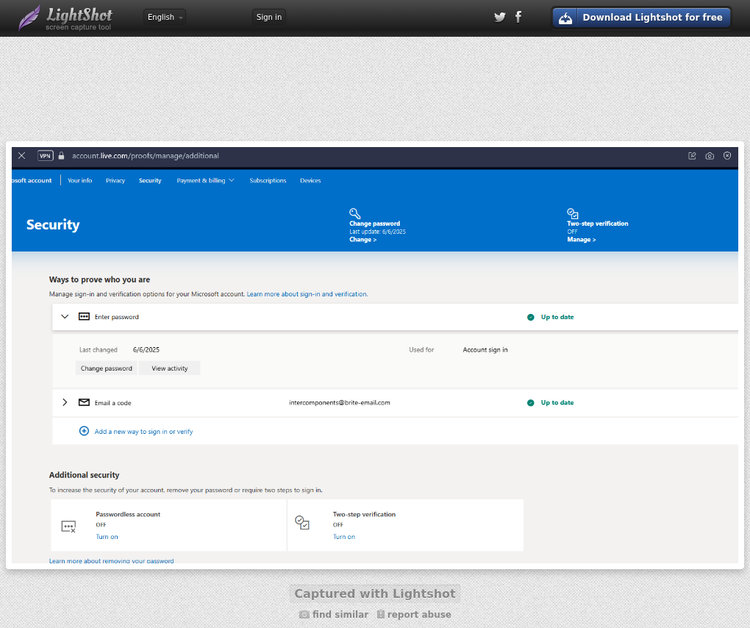The image size is (750, 628).
Task: Click the two-step verification header icon
Action: [x=573, y=213]
